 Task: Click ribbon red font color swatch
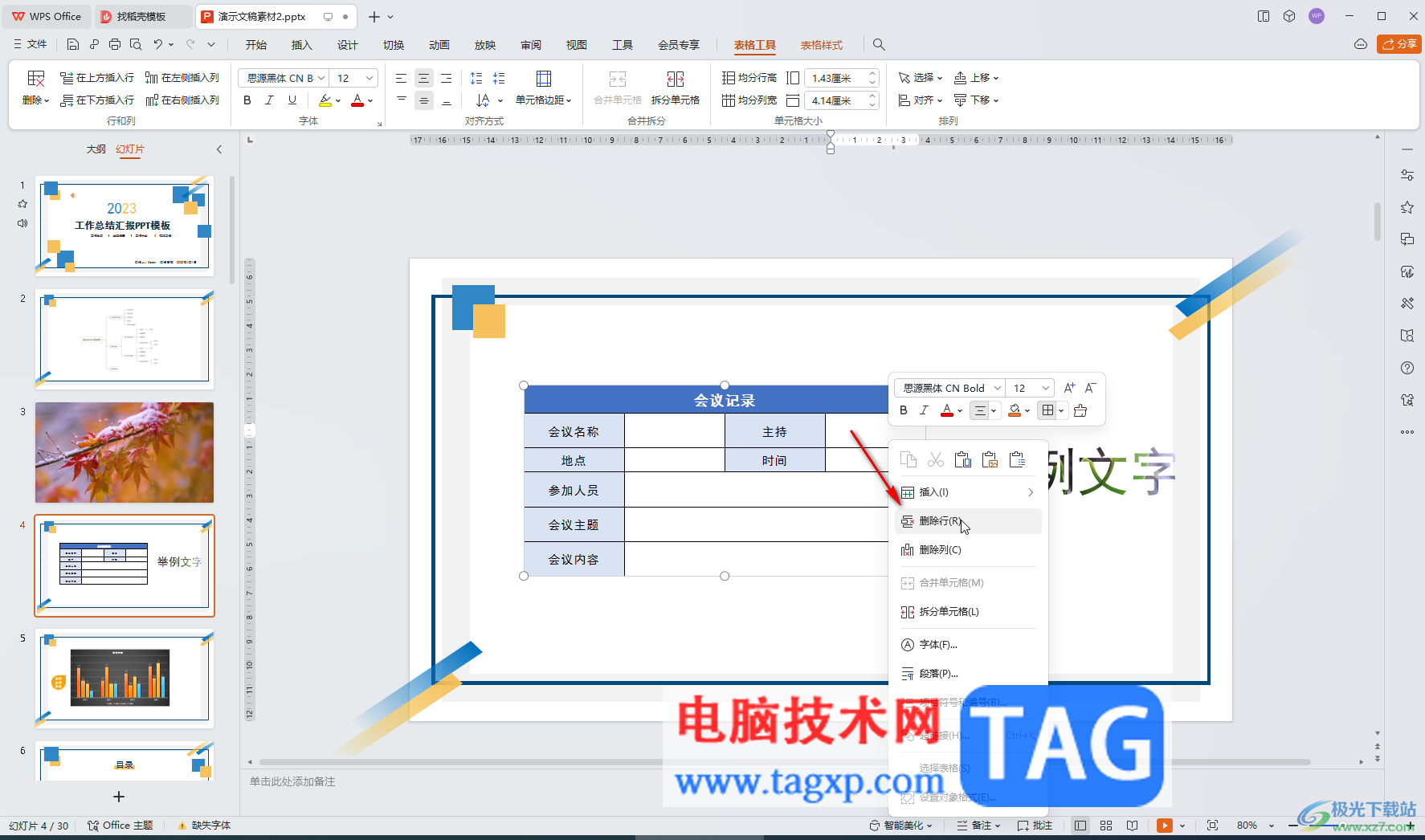357,100
